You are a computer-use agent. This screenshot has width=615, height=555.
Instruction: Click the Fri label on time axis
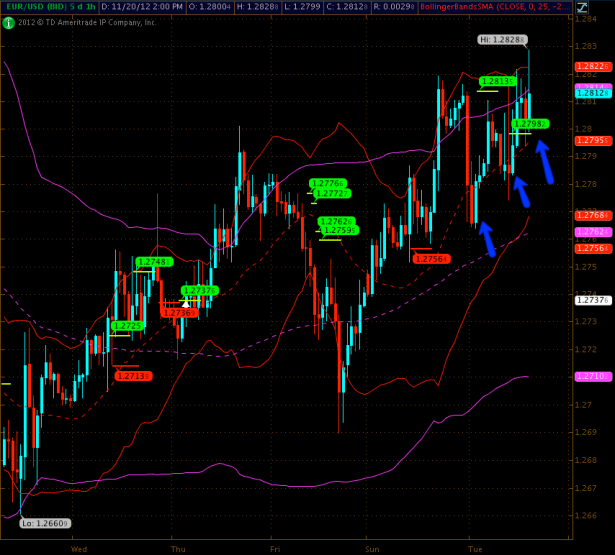click(275, 548)
